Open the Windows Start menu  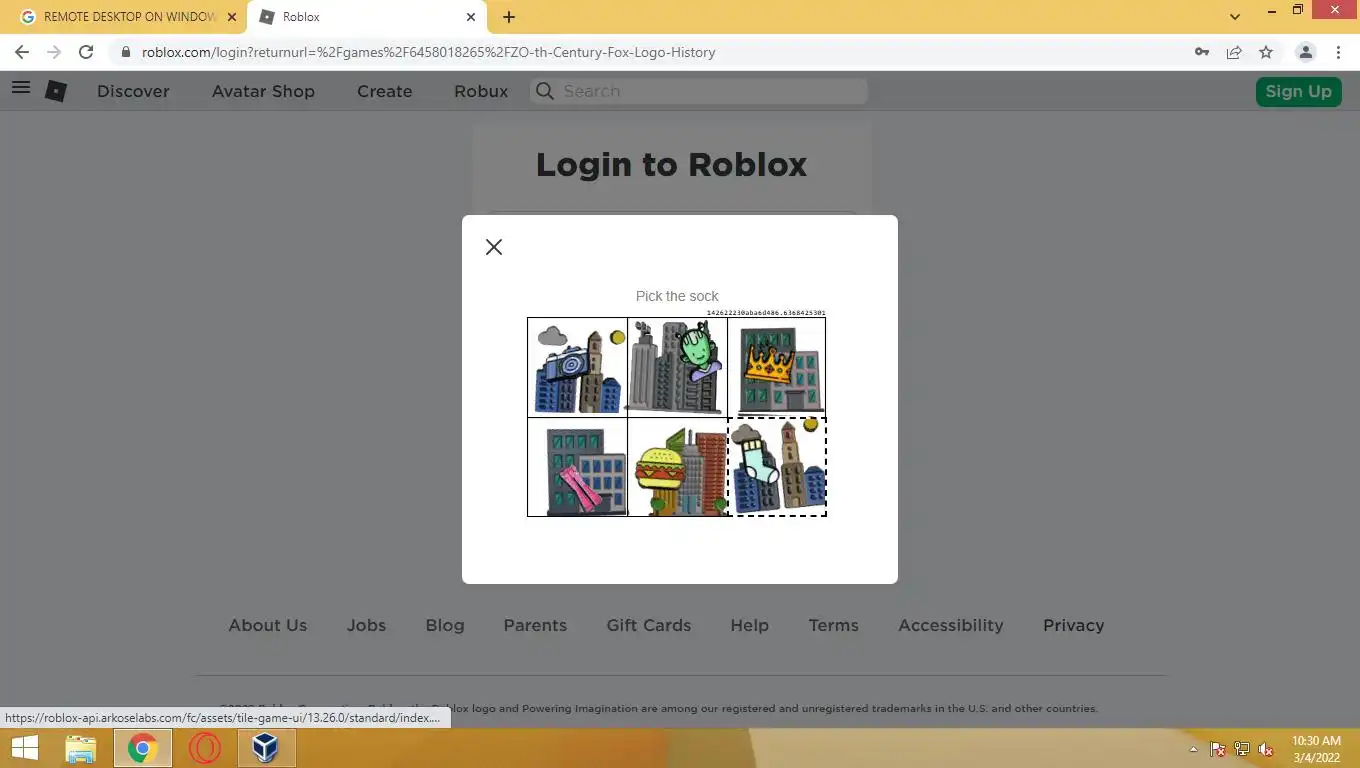click(25, 748)
